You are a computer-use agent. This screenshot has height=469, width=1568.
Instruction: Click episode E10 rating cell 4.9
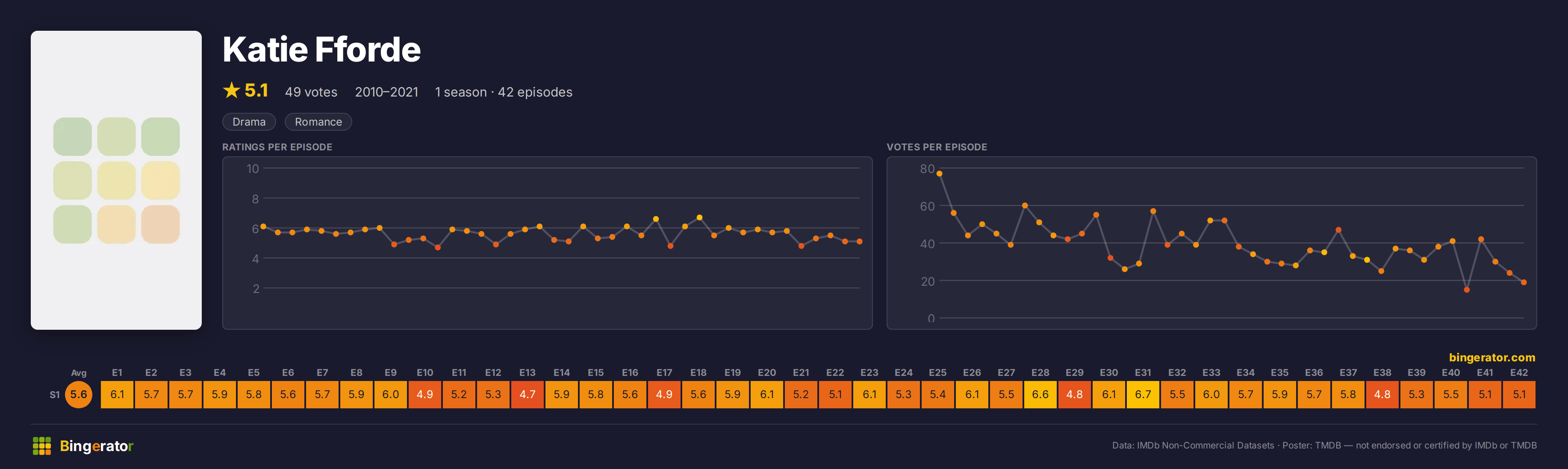[425, 394]
